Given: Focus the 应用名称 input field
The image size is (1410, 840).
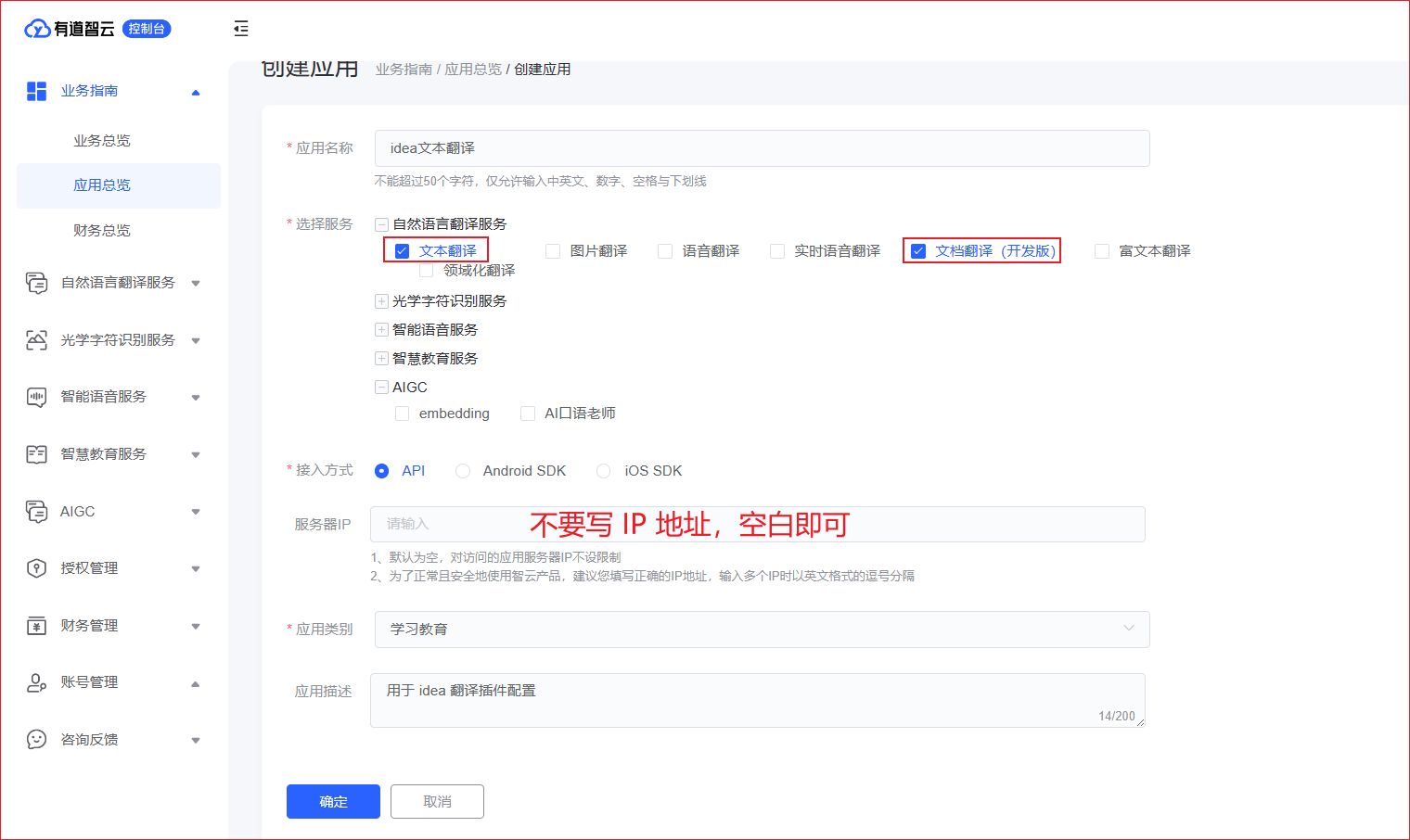Looking at the screenshot, I should click(x=762, y=148).
